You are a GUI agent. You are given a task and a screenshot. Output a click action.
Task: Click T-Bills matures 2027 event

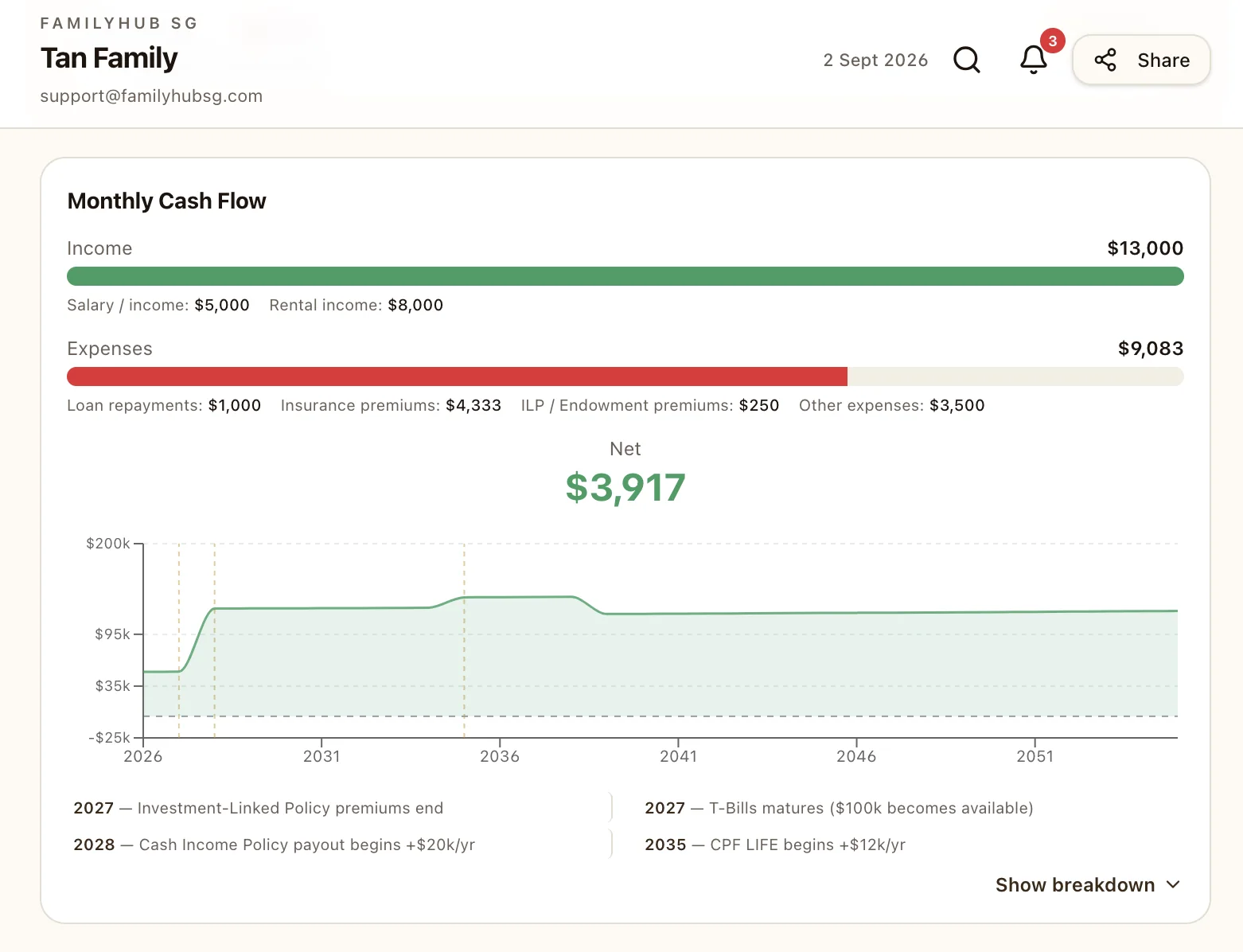point(839,808)
